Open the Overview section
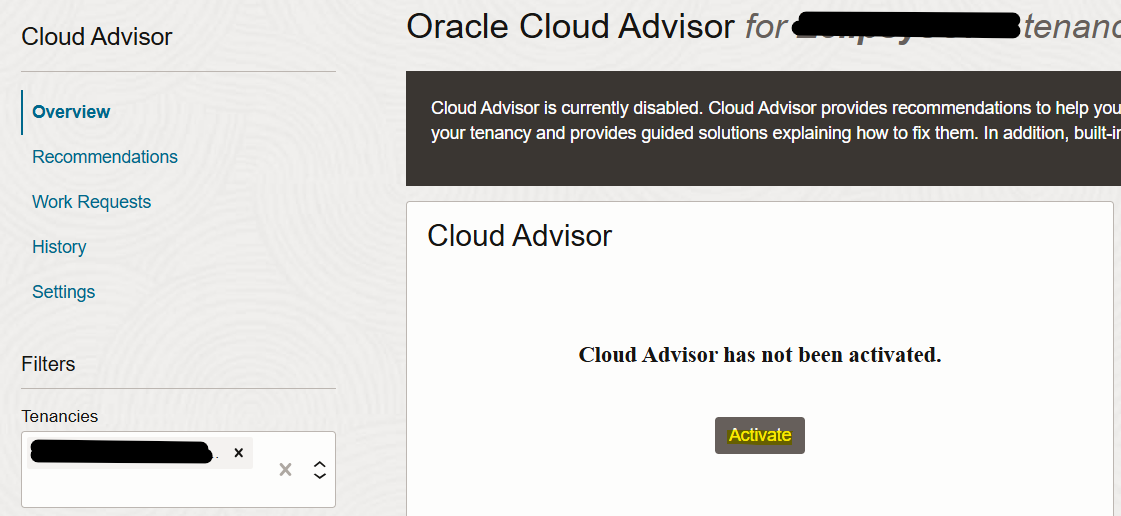This screenshot has width=1121, height=516. point(71,112)
